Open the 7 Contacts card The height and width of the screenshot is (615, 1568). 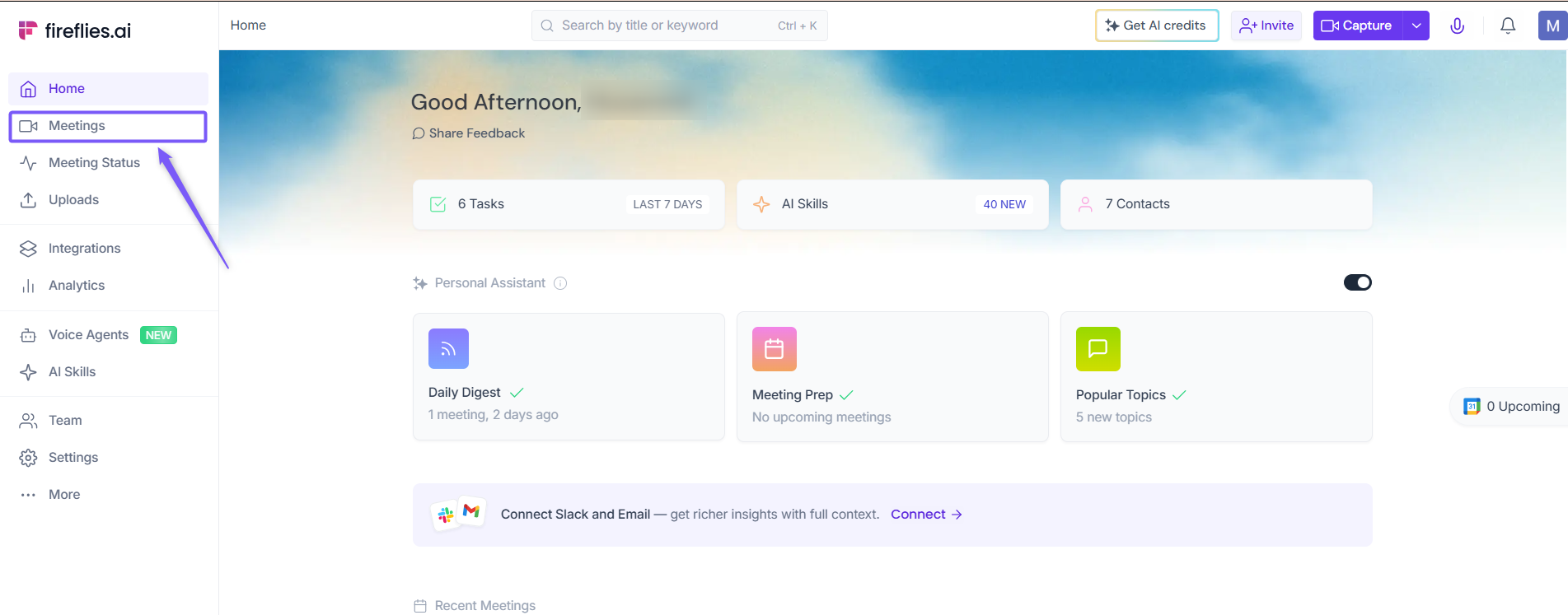tap(1216, 204)
